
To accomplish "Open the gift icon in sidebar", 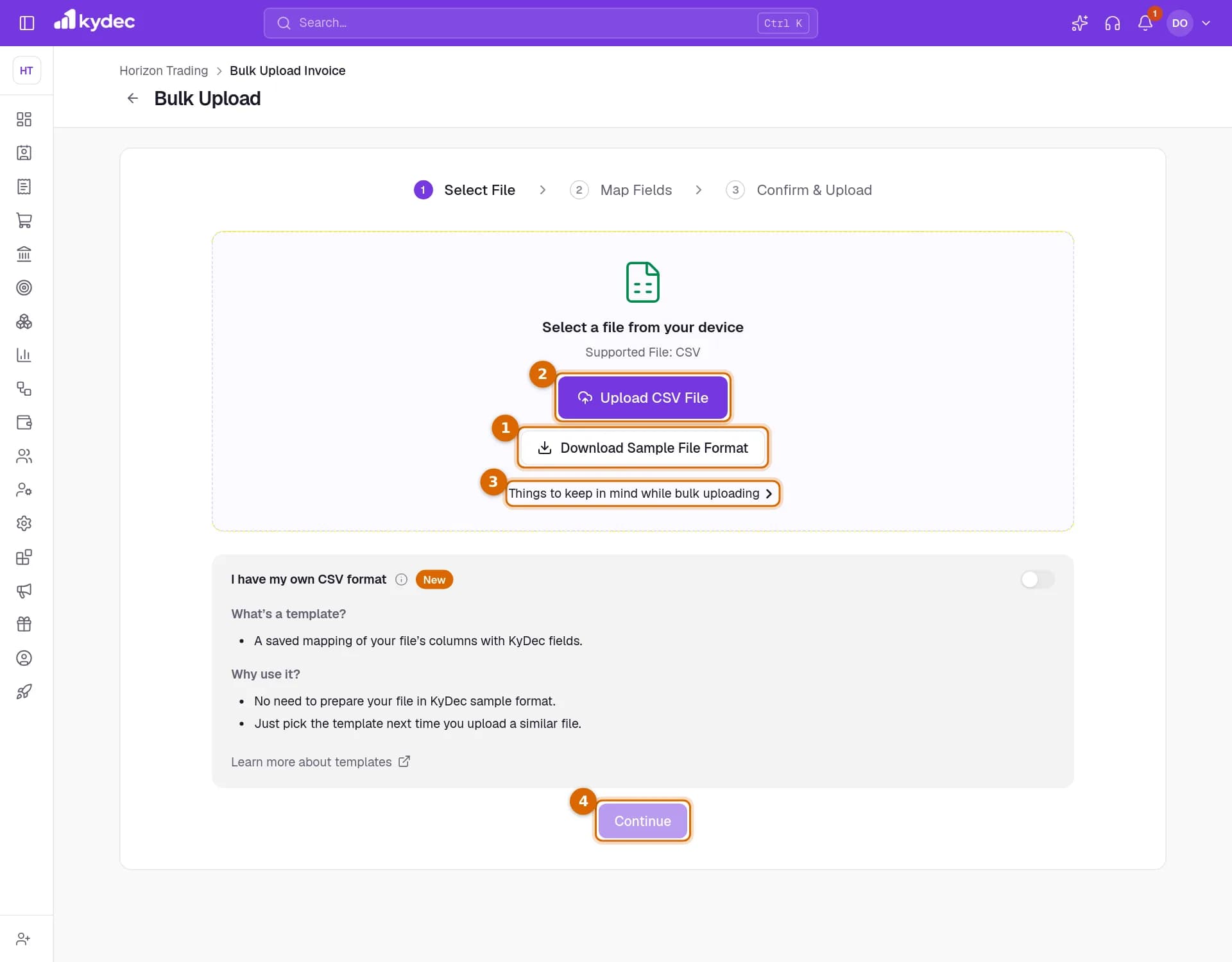I will 24,624.
